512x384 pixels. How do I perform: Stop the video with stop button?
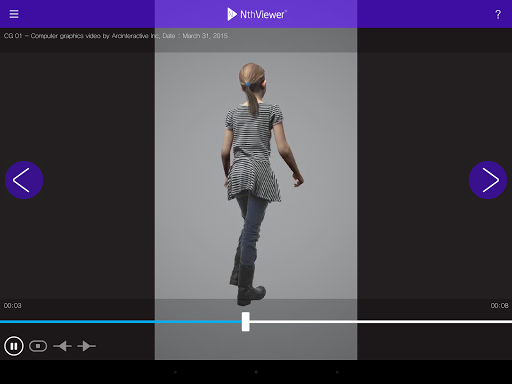(38, 346)
